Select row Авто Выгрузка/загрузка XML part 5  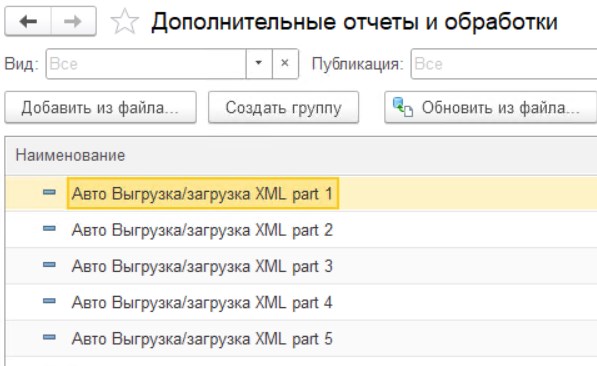[301, 339]
